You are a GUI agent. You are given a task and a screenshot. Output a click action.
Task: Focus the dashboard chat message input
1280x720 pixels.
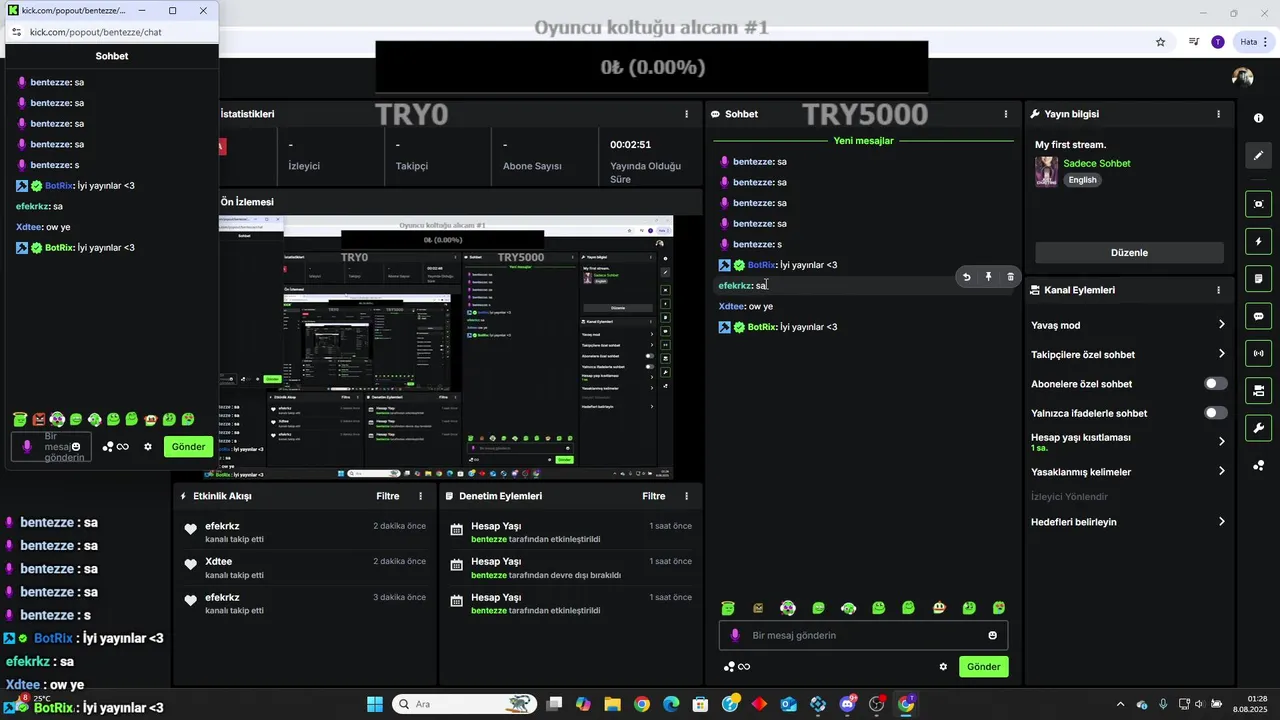863,635
